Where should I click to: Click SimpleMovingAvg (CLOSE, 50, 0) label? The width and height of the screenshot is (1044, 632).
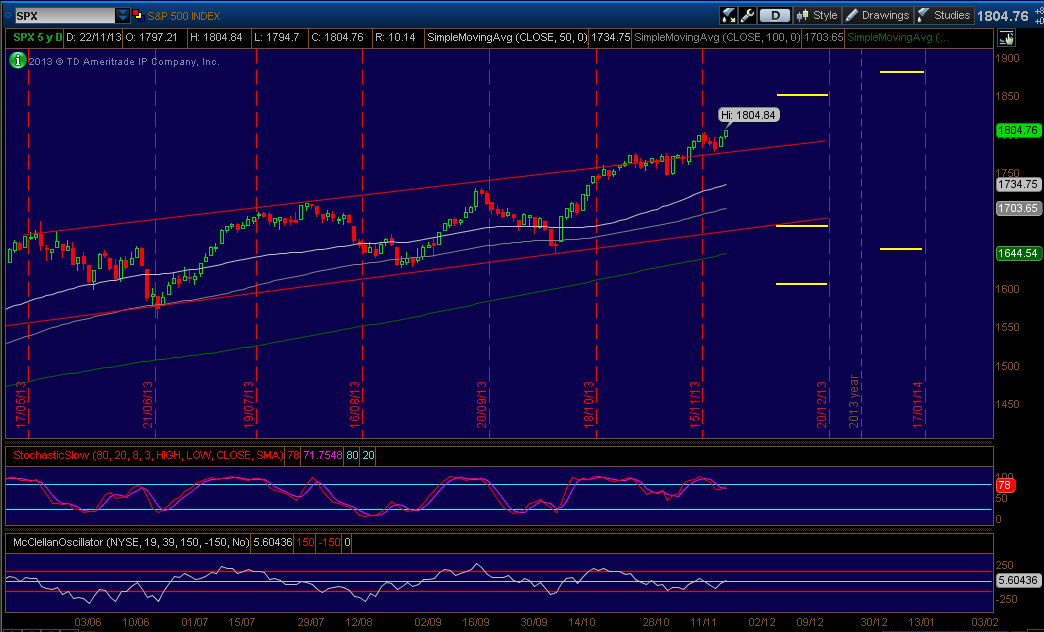point(507,37)
